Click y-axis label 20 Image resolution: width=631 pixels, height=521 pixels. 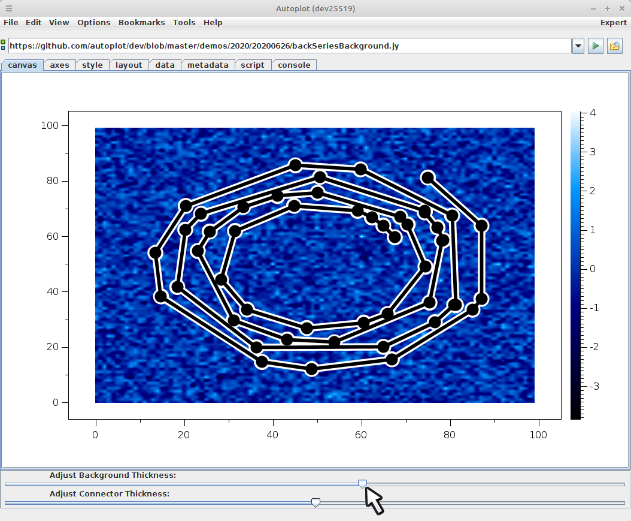point(52,347)
